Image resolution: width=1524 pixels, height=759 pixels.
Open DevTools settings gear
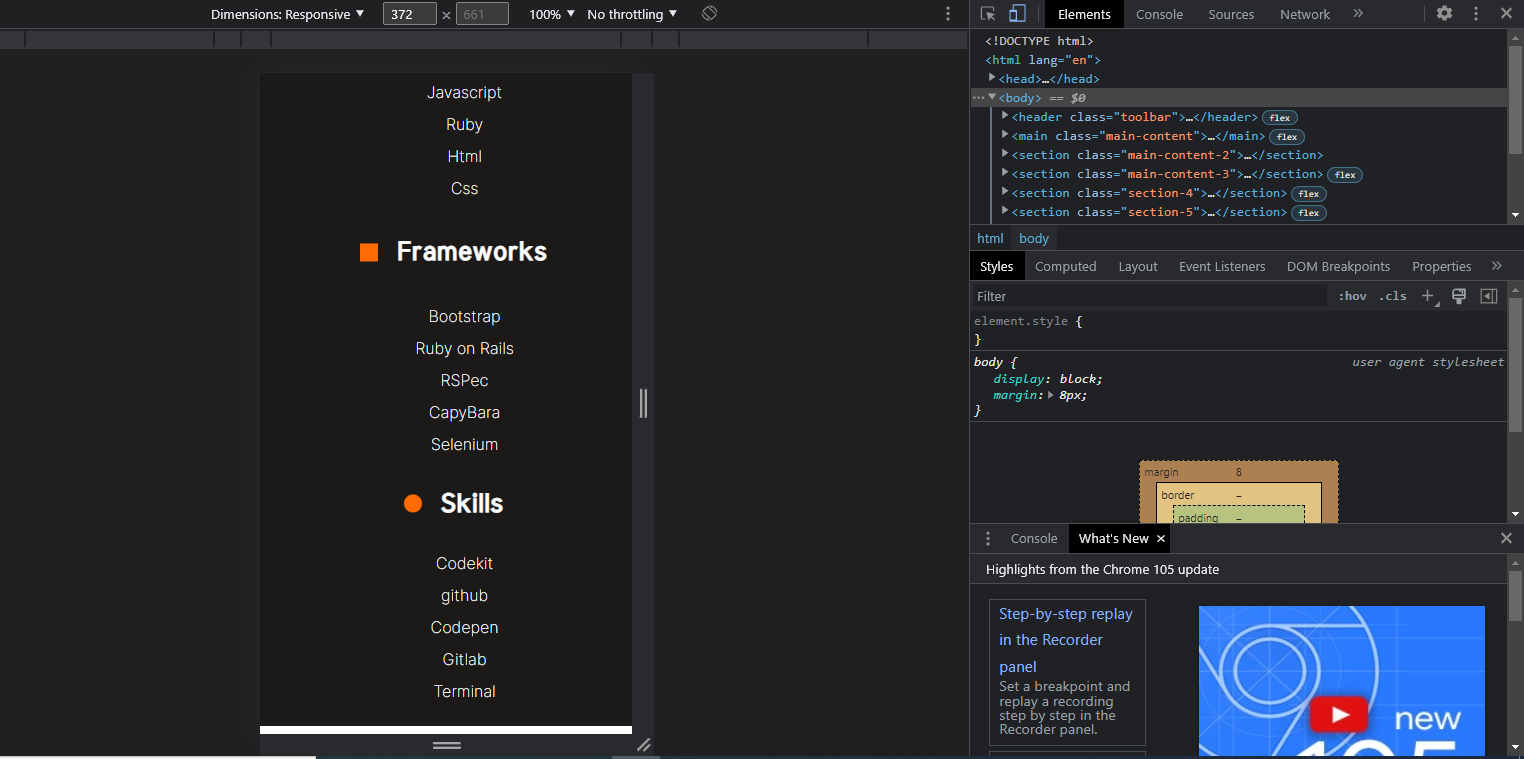(1444, 14)
